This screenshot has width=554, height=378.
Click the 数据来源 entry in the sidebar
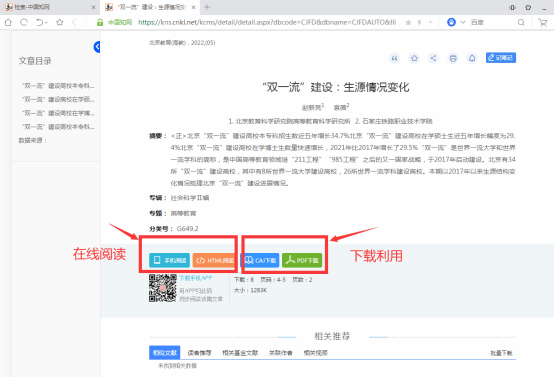point(33,140)
